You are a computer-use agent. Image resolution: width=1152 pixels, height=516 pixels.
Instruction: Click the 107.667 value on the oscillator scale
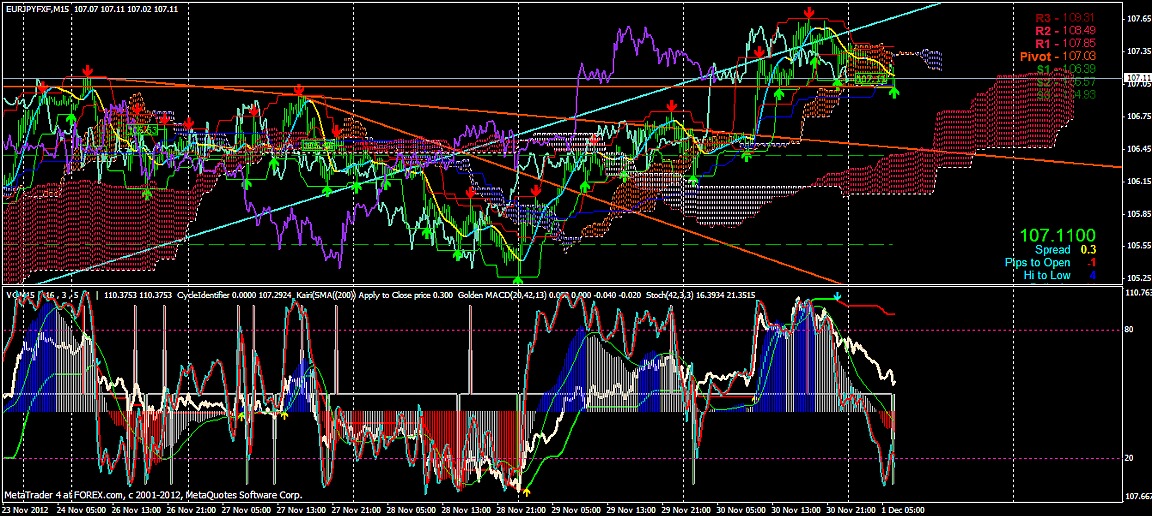coord(1137,495)
